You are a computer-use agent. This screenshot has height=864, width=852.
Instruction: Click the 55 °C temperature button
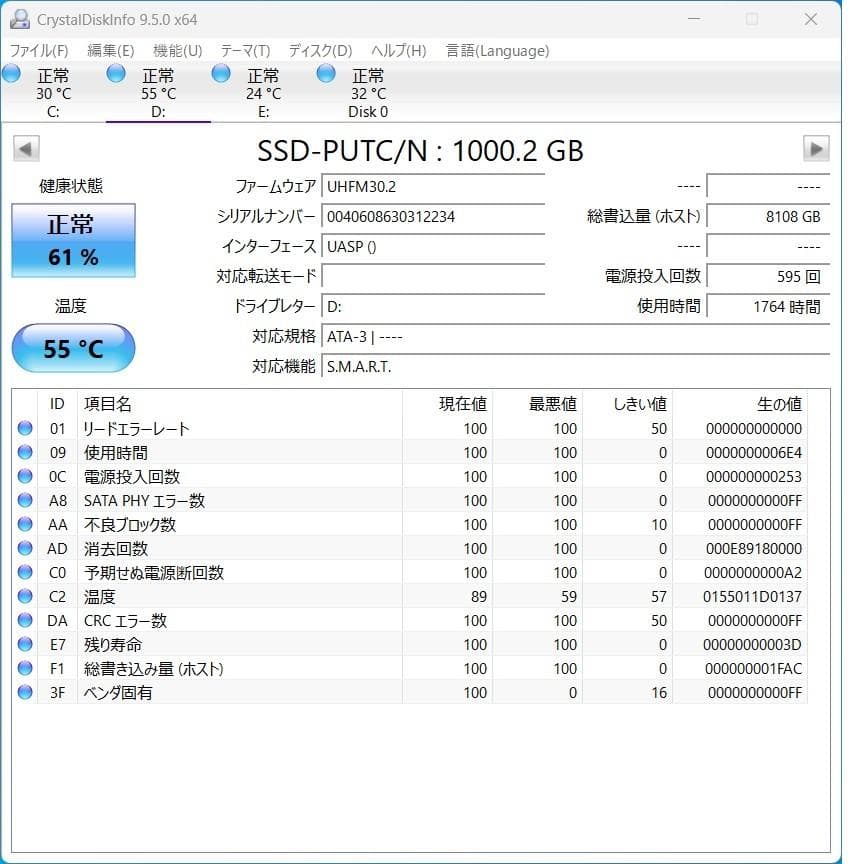[x=73, y=348]
